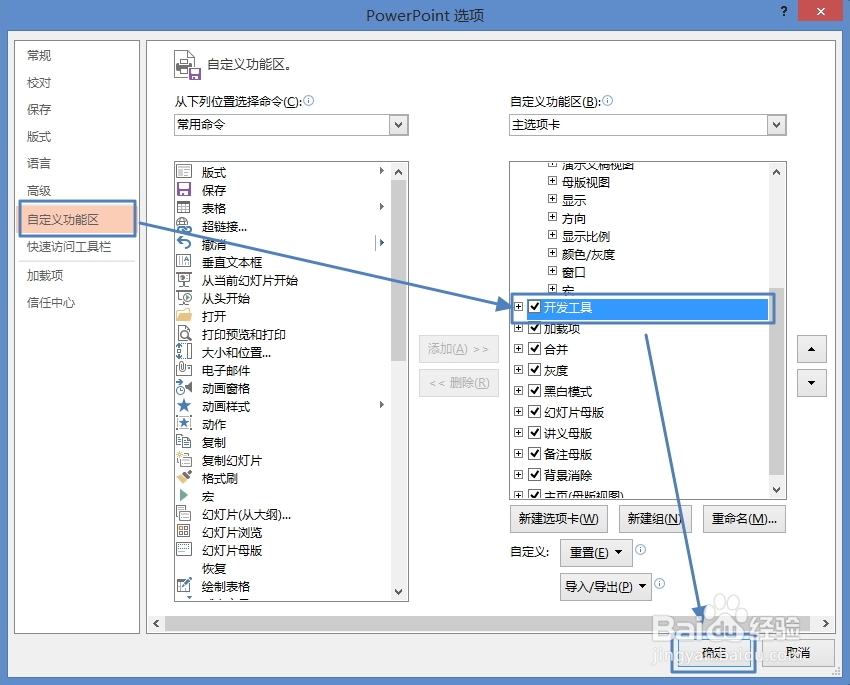Click the 动画窗格 icon
The image size is (850, 685).
184,387
